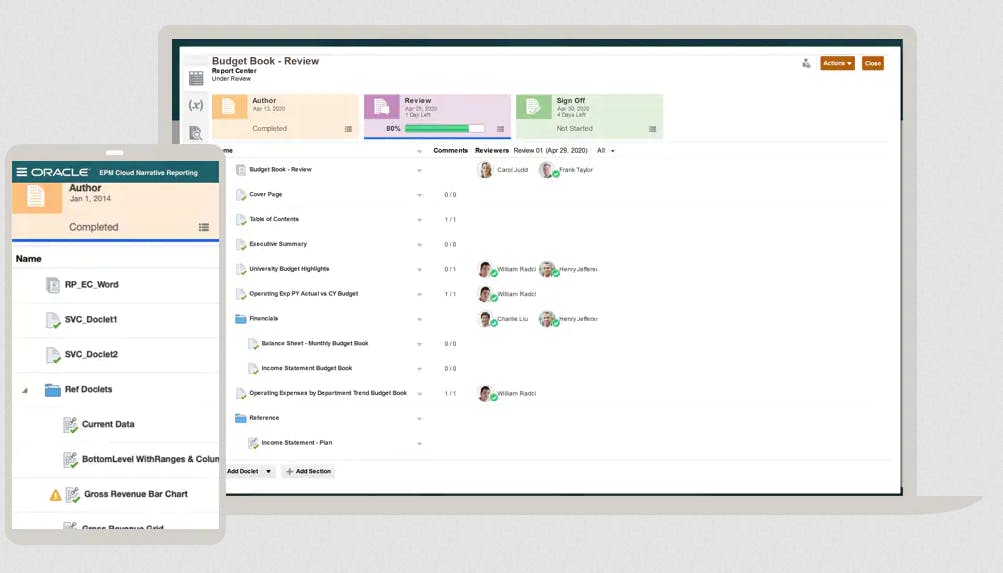Open the Cover Page row dropdown arrow
The width and height of the screenshot is (1003, 573).
coord(420,195)
